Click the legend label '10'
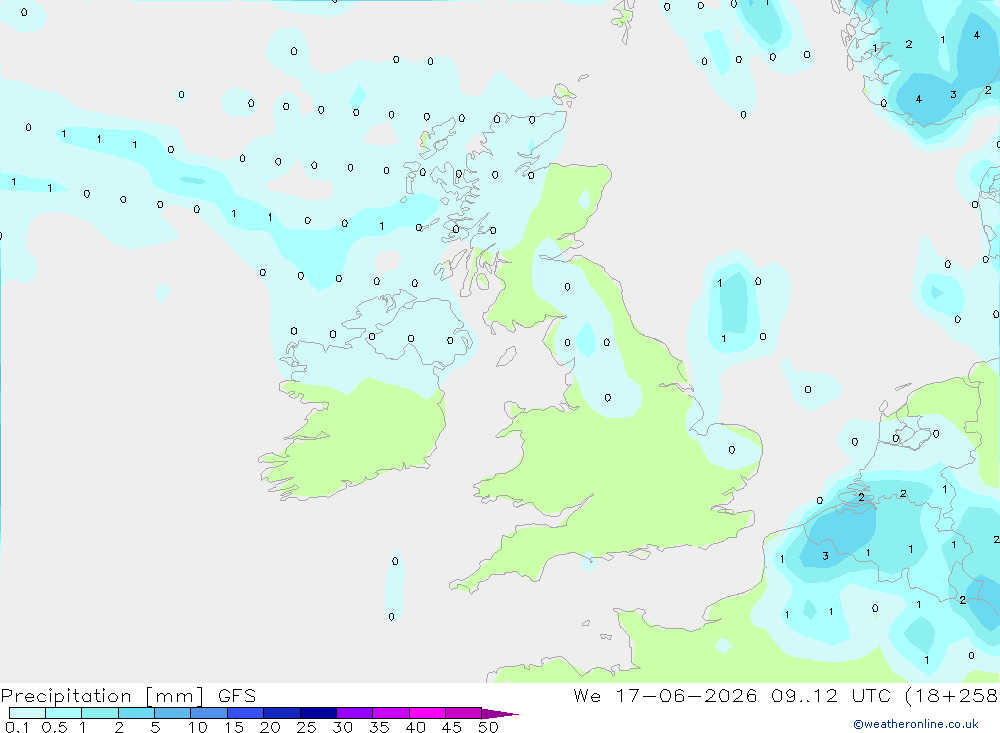 [198, 727]
